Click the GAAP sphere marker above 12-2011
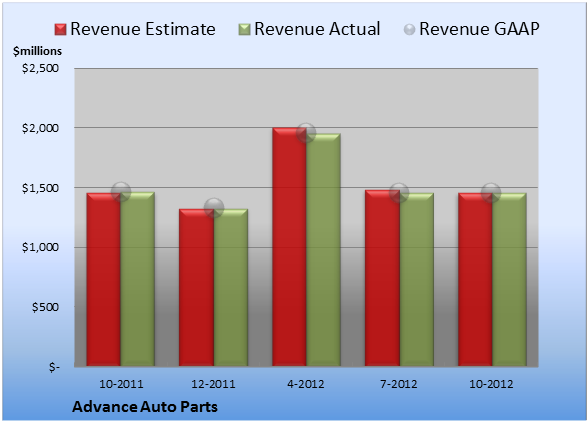The width and height of the screenshot is (588, 422). coord(214,207)
